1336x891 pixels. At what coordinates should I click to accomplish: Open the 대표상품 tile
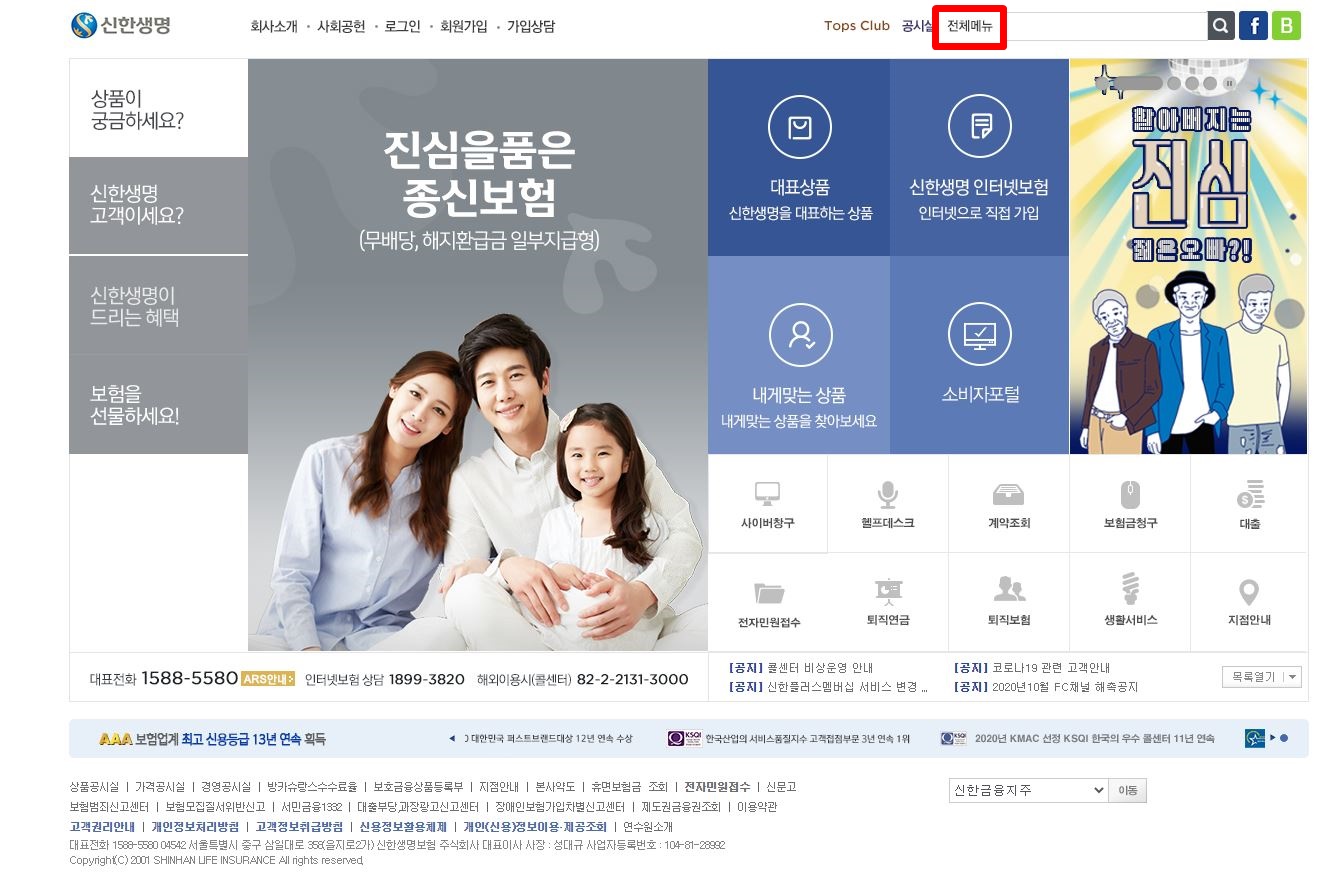coord(799,158)
